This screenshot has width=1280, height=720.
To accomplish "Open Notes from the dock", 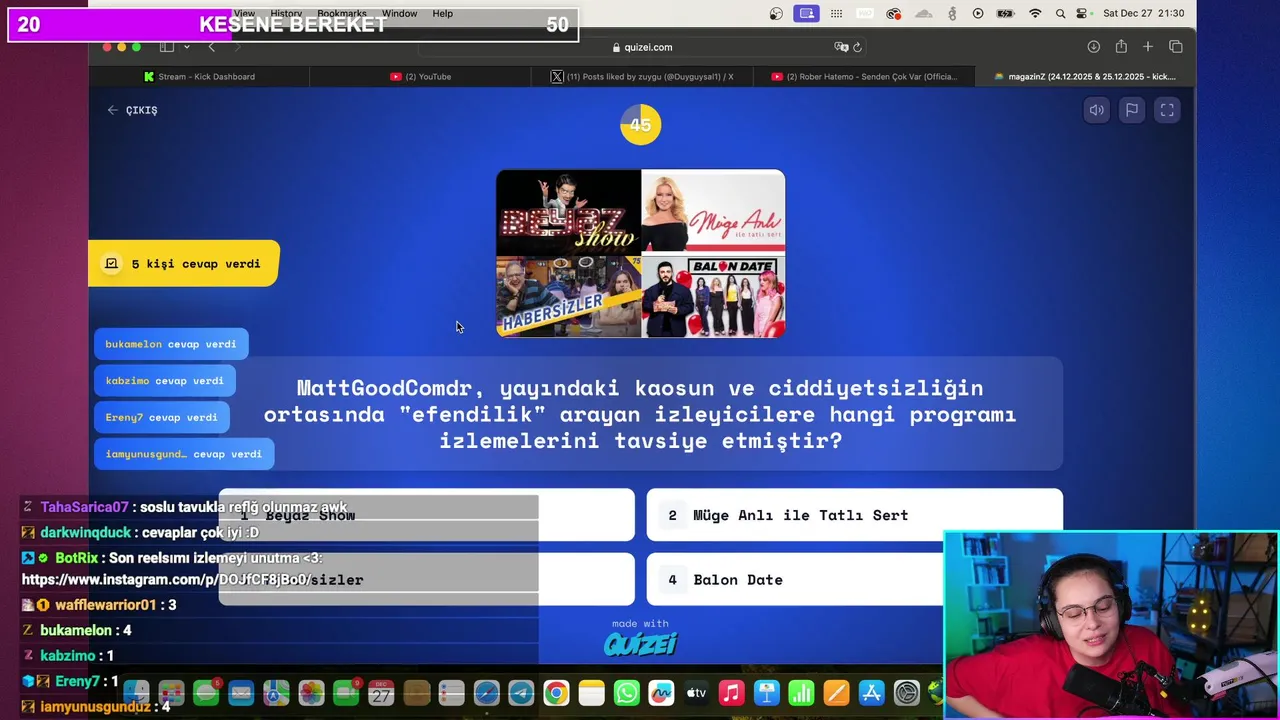I will tap(591, 693).
